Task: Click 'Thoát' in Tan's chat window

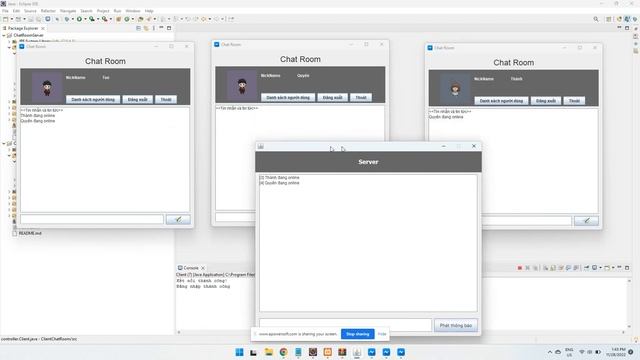Action: coord(166,100)
